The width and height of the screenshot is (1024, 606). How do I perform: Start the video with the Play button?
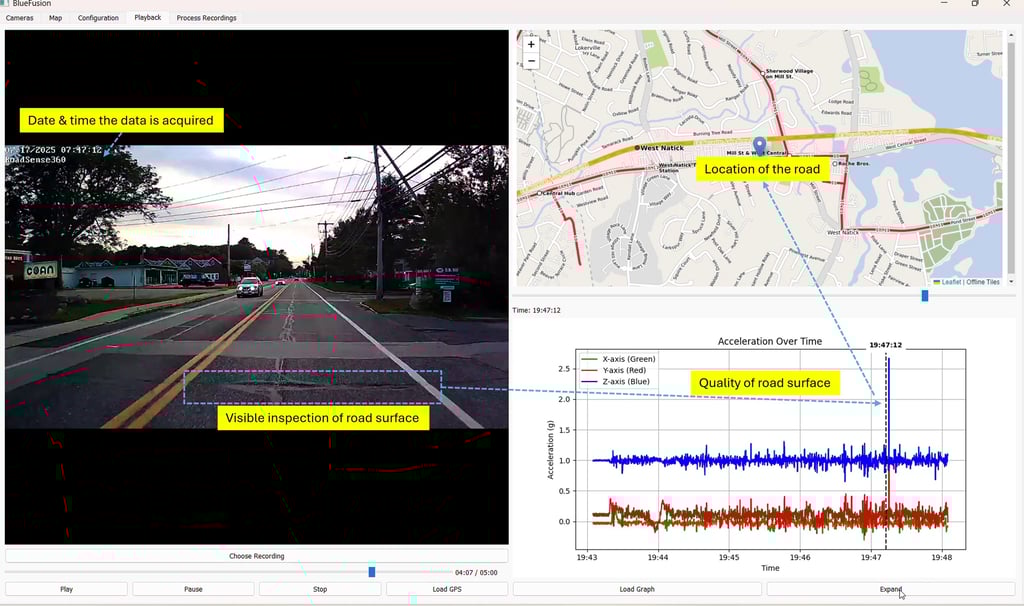pyautogui.click(x=67, y=589)
